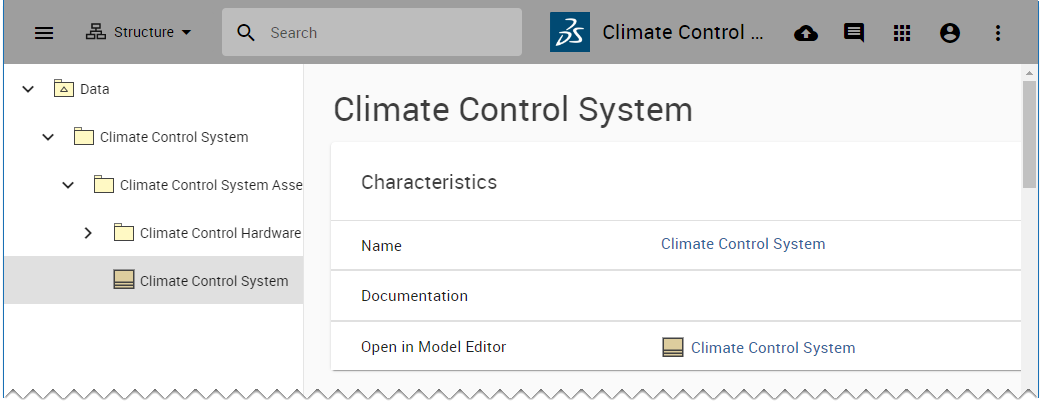Select the Climate Control System block item
The height and width of the screenshot is (406, 1043).
pyautogui.click(x=213, y=281)
